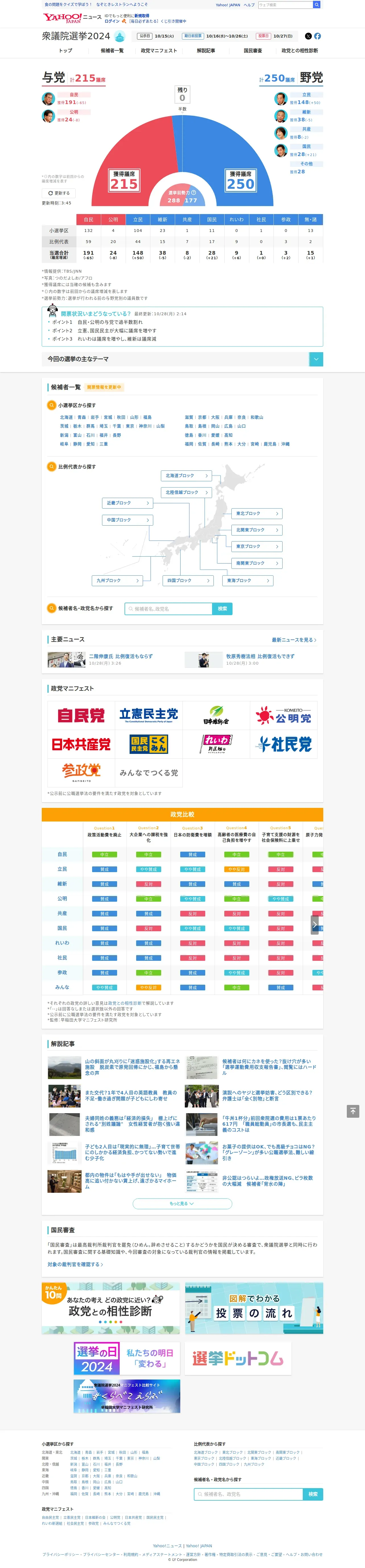Viewport: 365px width, 1568px height.
Task: Open the 開票状況はどうなっている? link
Action: pos(96,314)
